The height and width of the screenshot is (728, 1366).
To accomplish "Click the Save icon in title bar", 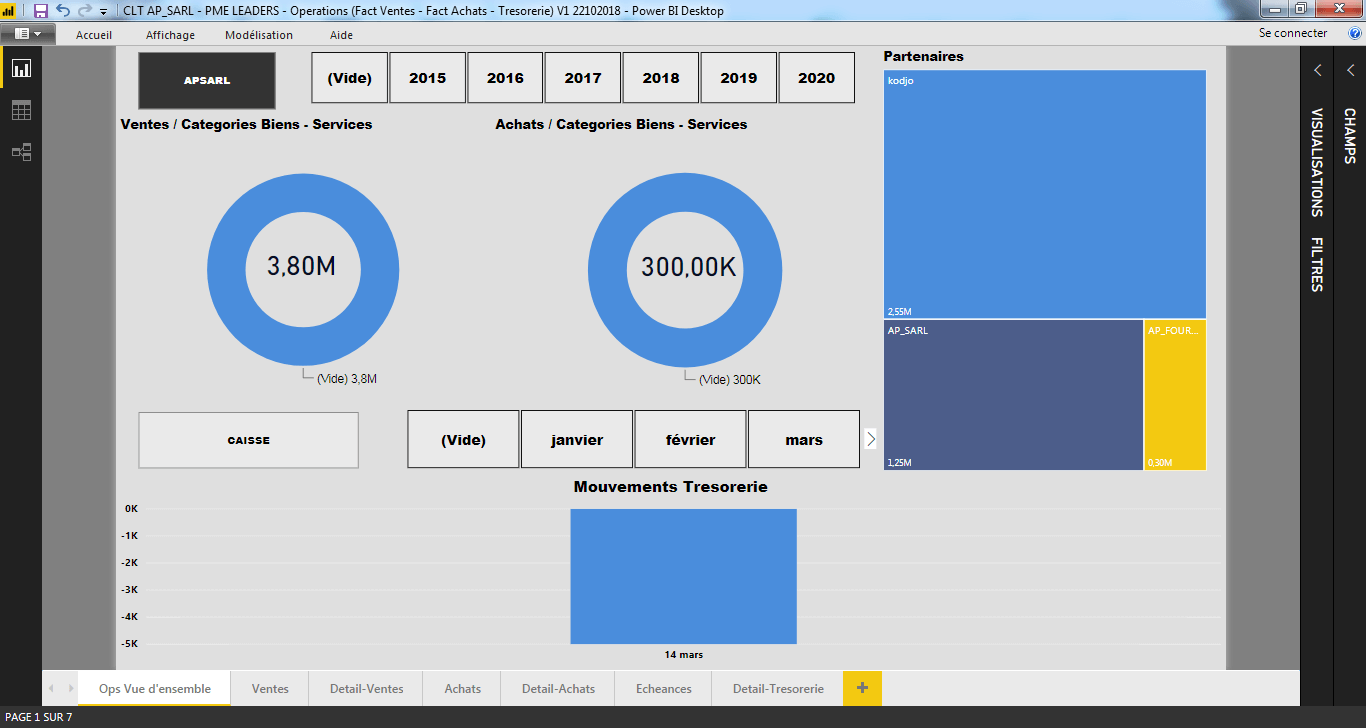I will click(41, 11).
